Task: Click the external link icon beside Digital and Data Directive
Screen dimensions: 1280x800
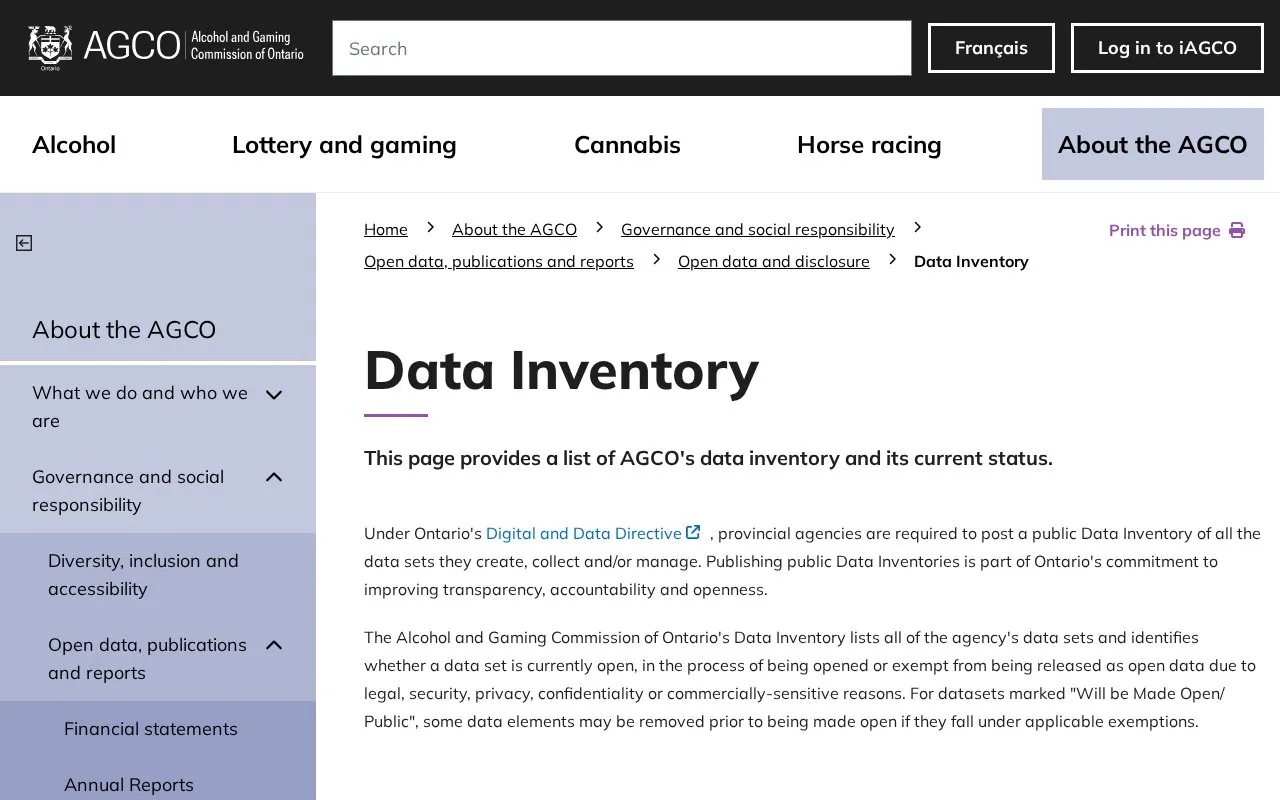Action: pos(693,532)
